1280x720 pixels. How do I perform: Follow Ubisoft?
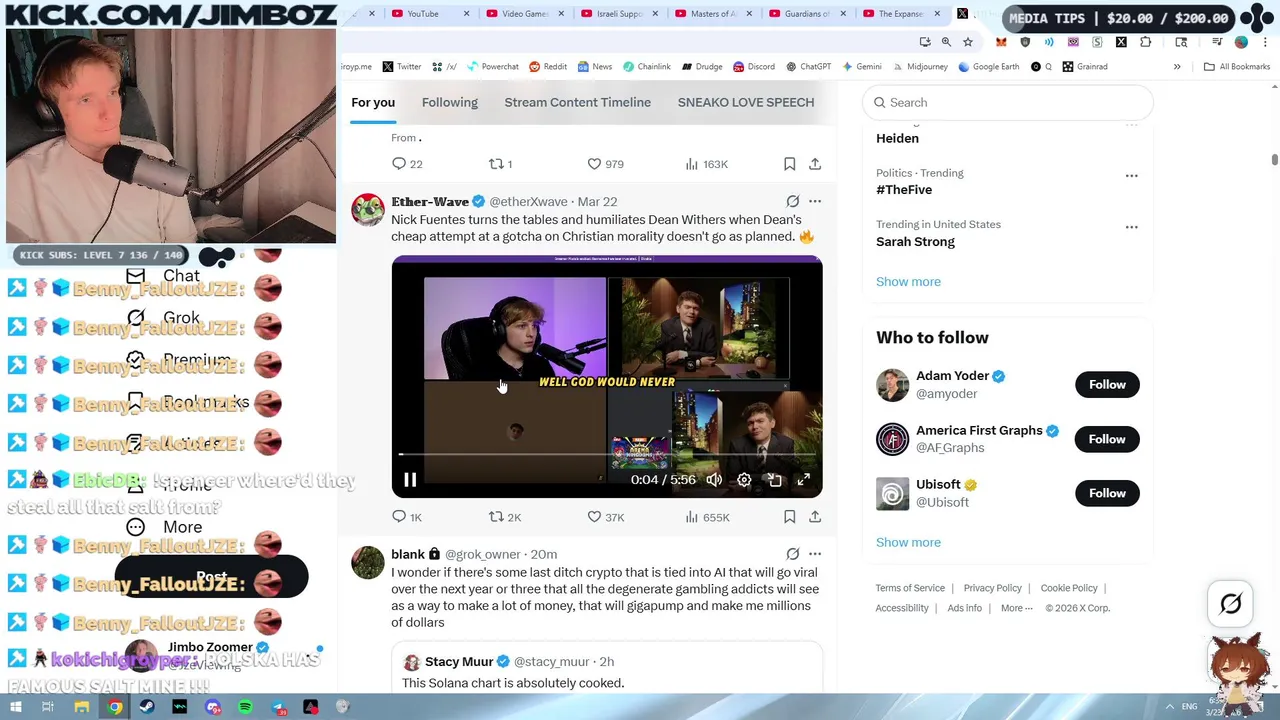click(1107, 493)
